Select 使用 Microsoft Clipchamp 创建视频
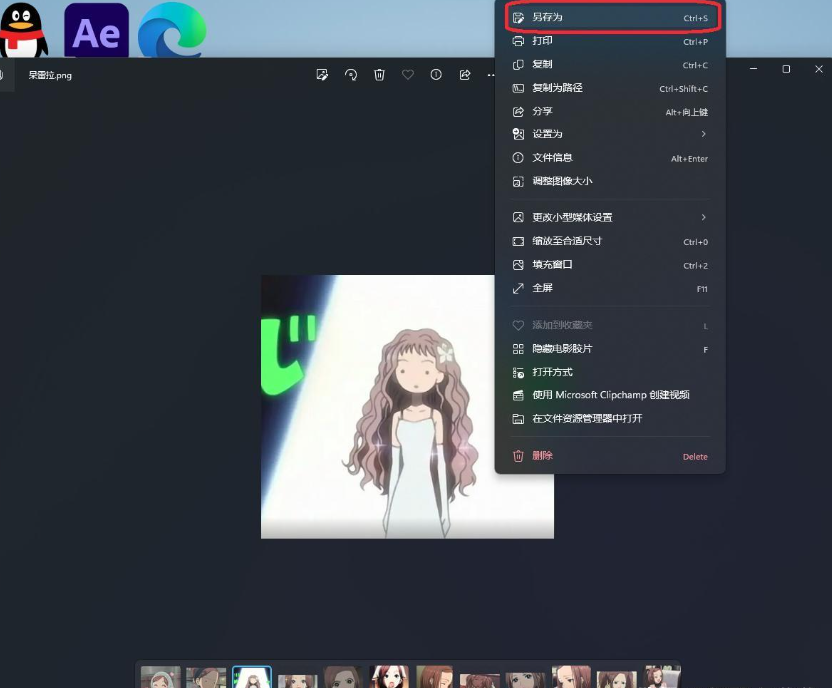Screen dimensions: 832x688 (610, 395)
